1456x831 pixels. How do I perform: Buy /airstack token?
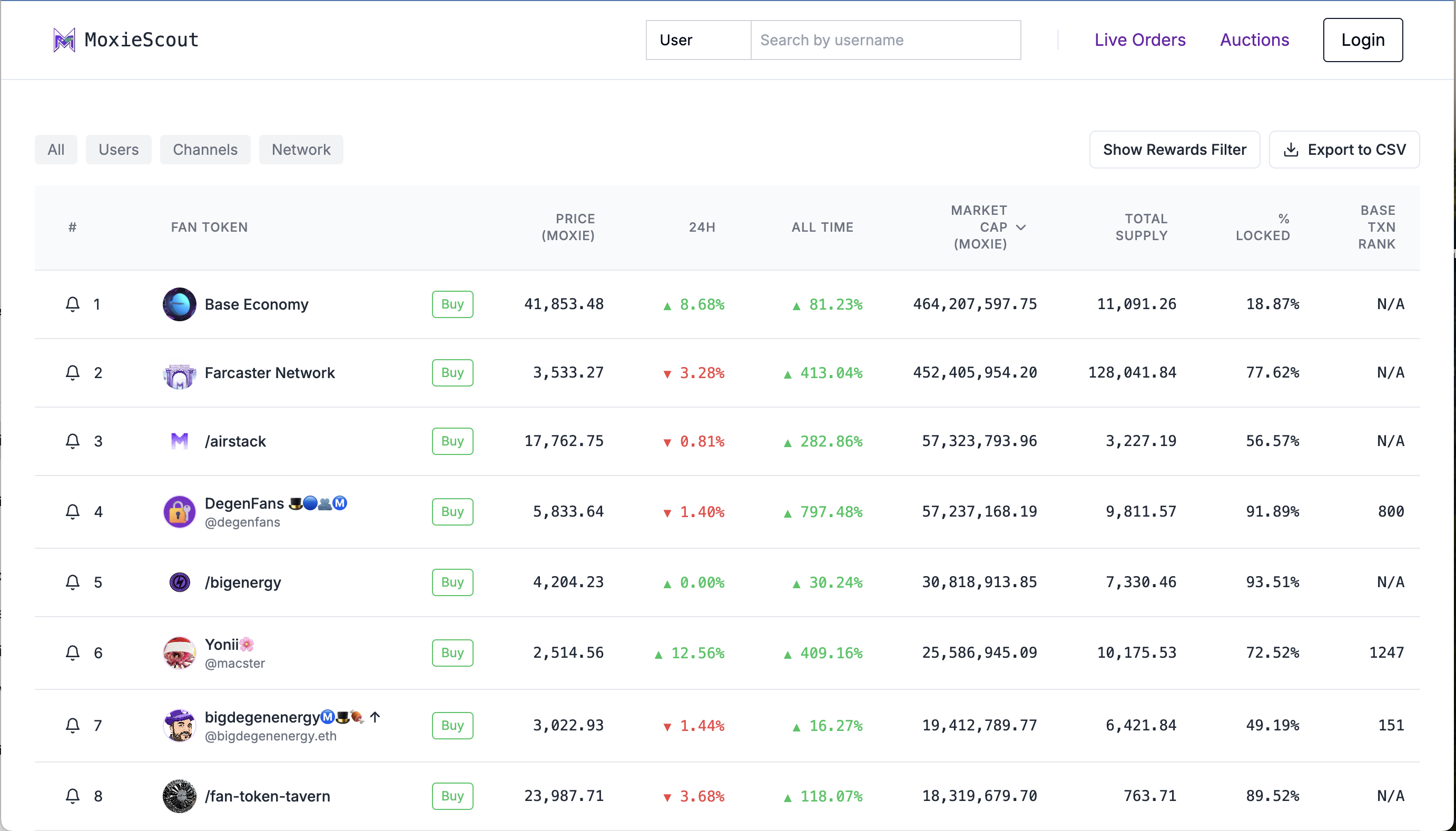click(452, 441)
